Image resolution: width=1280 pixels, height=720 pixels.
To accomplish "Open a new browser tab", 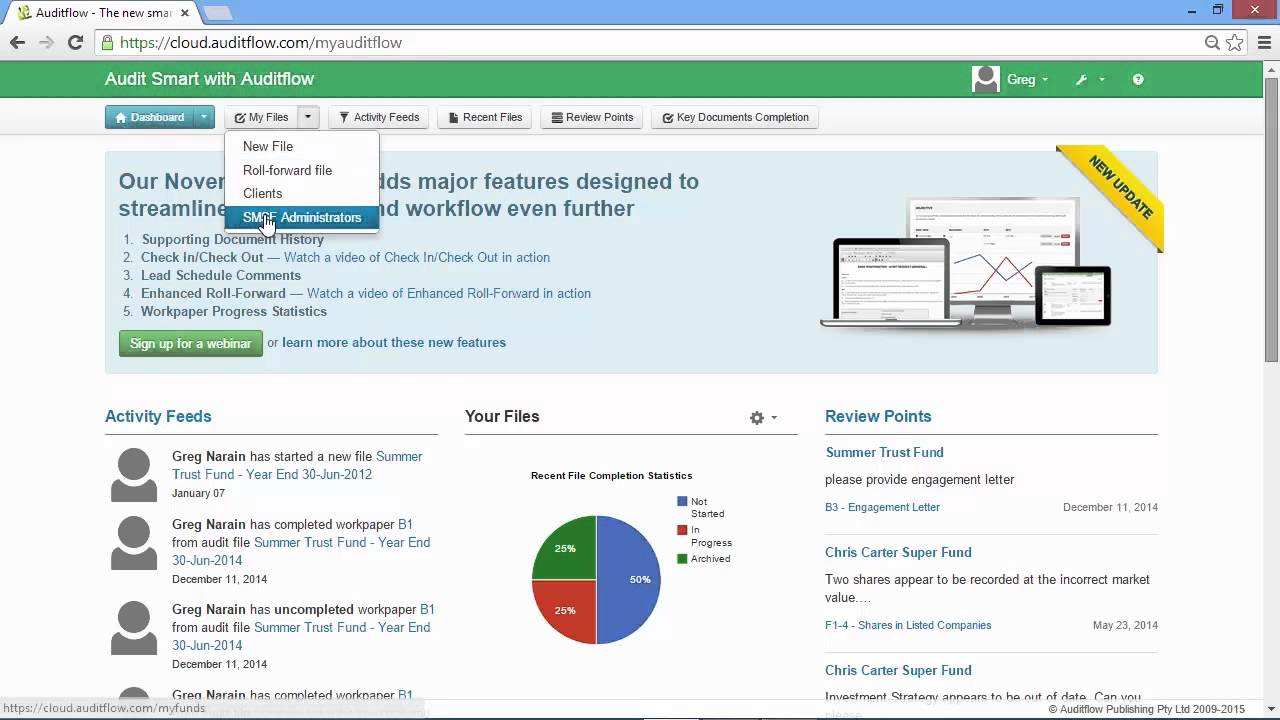I will 217,13.
